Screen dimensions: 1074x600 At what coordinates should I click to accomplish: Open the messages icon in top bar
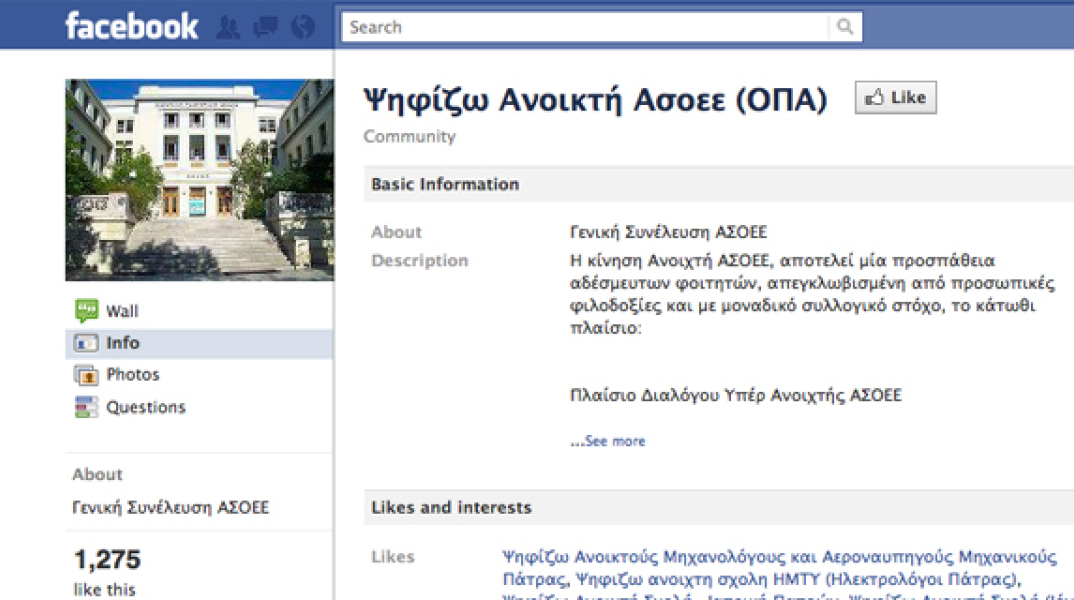[265, 28]
